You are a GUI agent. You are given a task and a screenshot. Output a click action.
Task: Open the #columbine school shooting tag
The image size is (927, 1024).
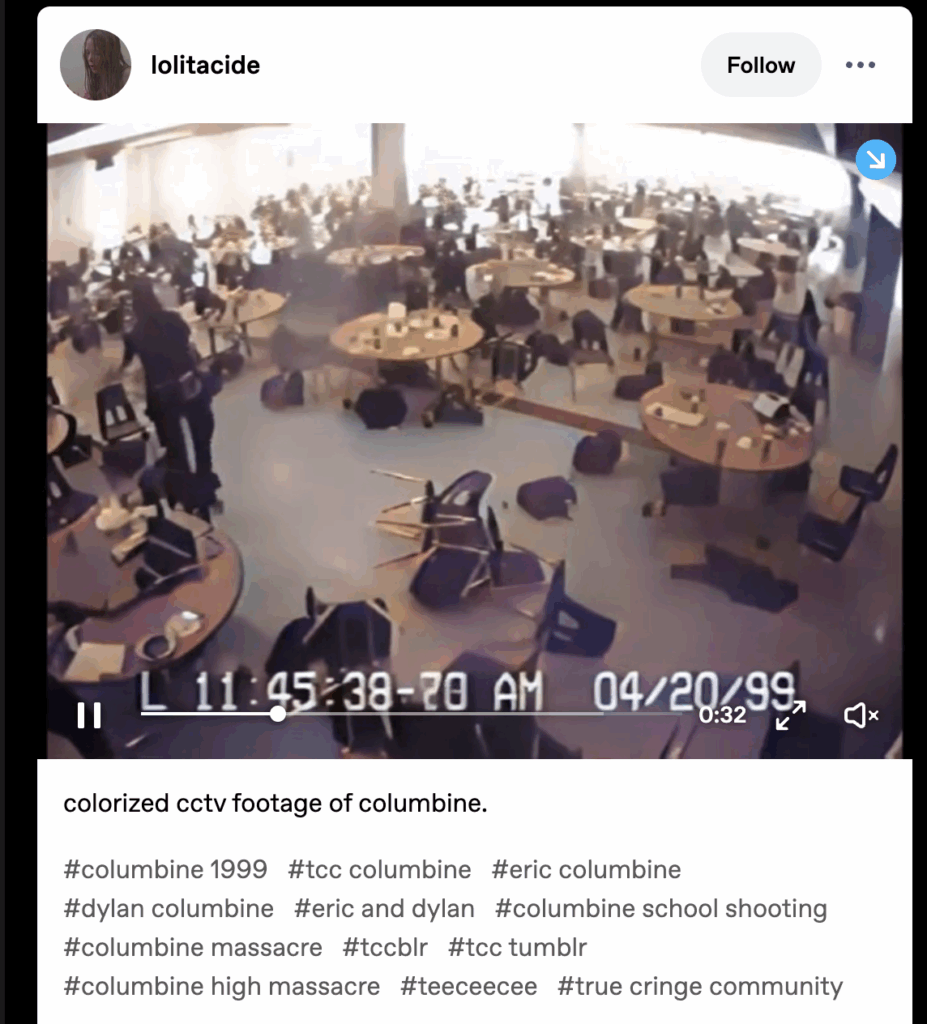(660, 908)
